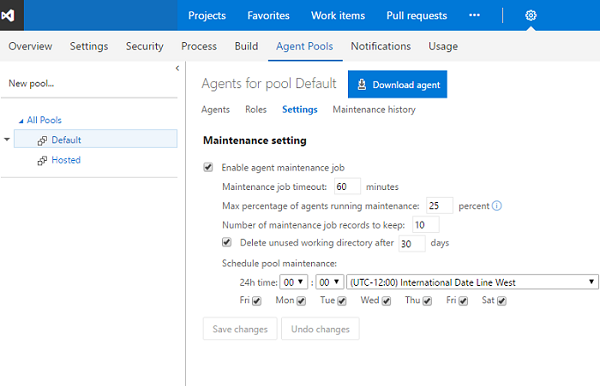Click the Maintenance job timeout field
The image size is (600, 386).
pos(347,187)
